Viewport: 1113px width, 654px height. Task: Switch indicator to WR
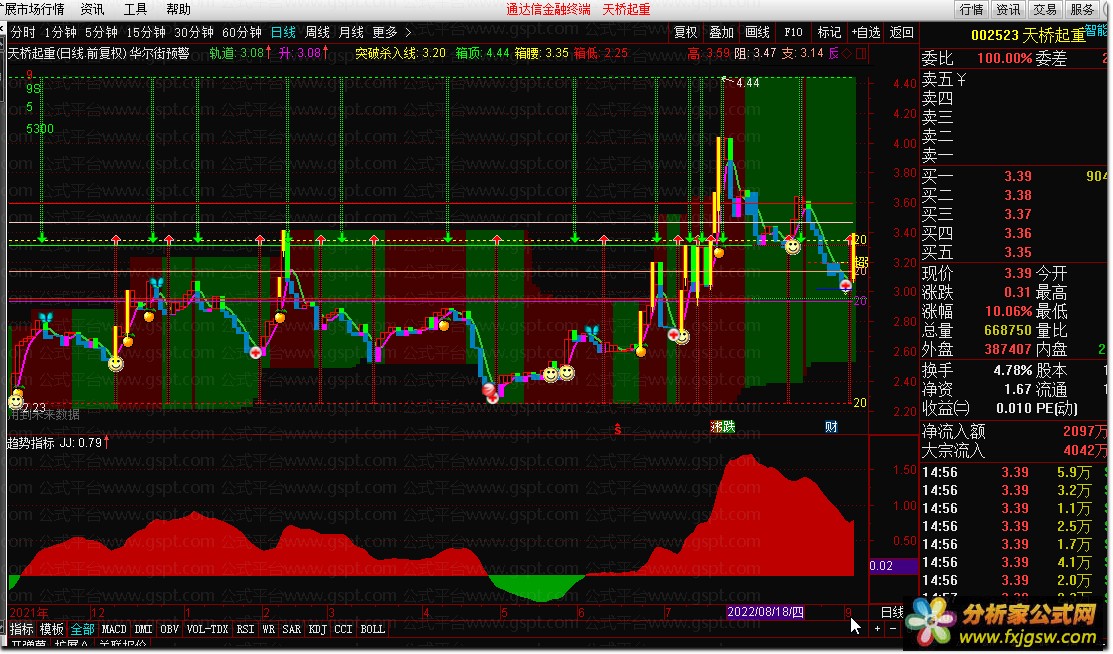268,629
